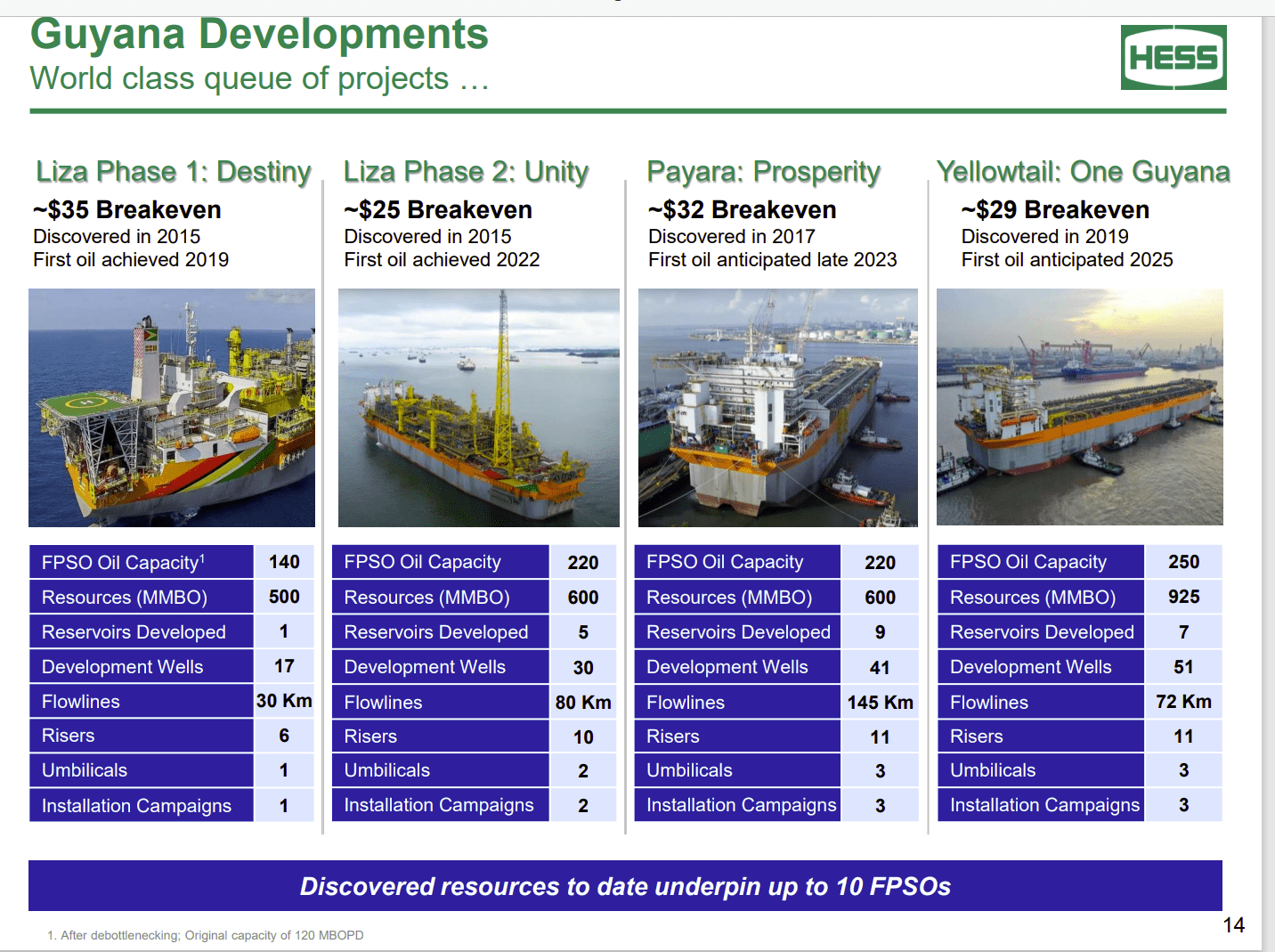The height and width of the screenshot is (952, 1275).
Task: Click the '7' reservoirs developed value
Action: tap(1184, 632)
